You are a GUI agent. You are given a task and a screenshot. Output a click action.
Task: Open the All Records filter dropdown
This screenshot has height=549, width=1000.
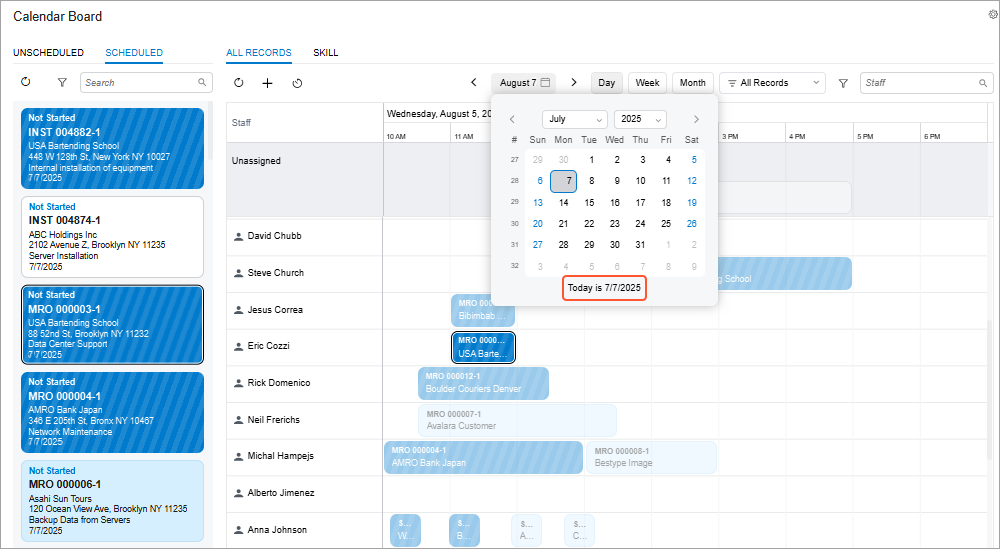pyautogui.click(x=772, y=83)
